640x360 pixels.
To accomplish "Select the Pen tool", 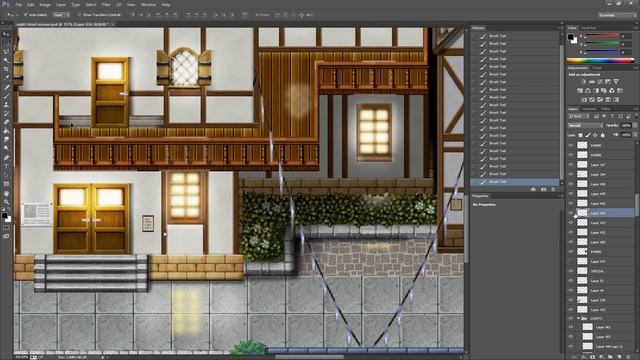I will [x=6, y=158].
